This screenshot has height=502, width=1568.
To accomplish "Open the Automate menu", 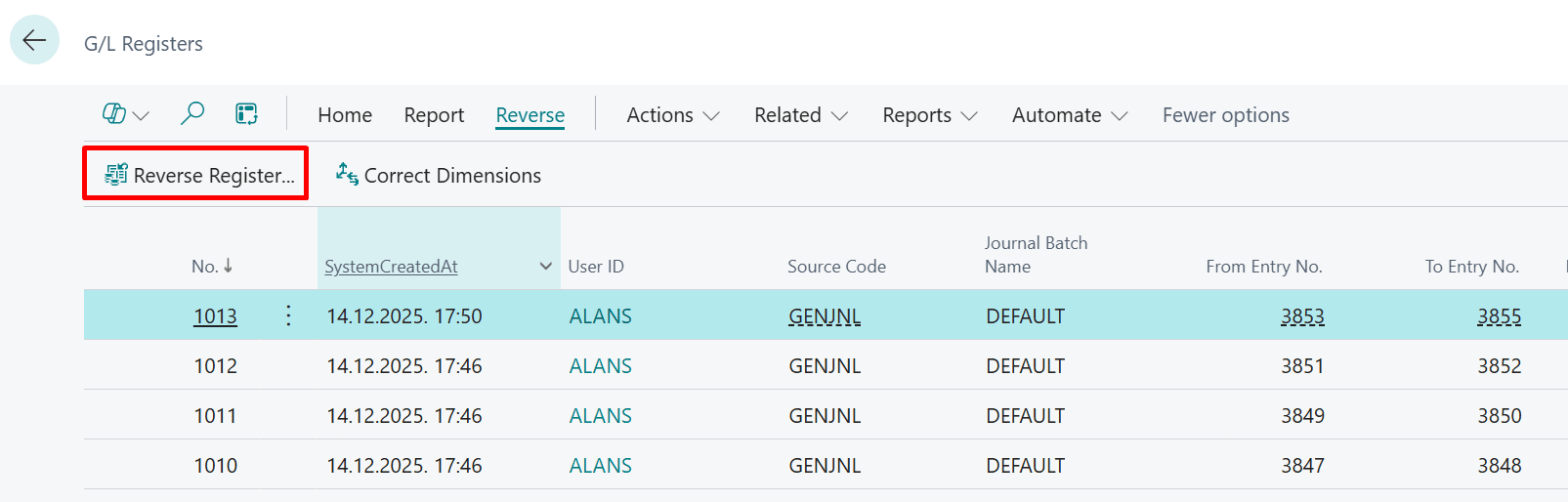I will (1069, 115).
